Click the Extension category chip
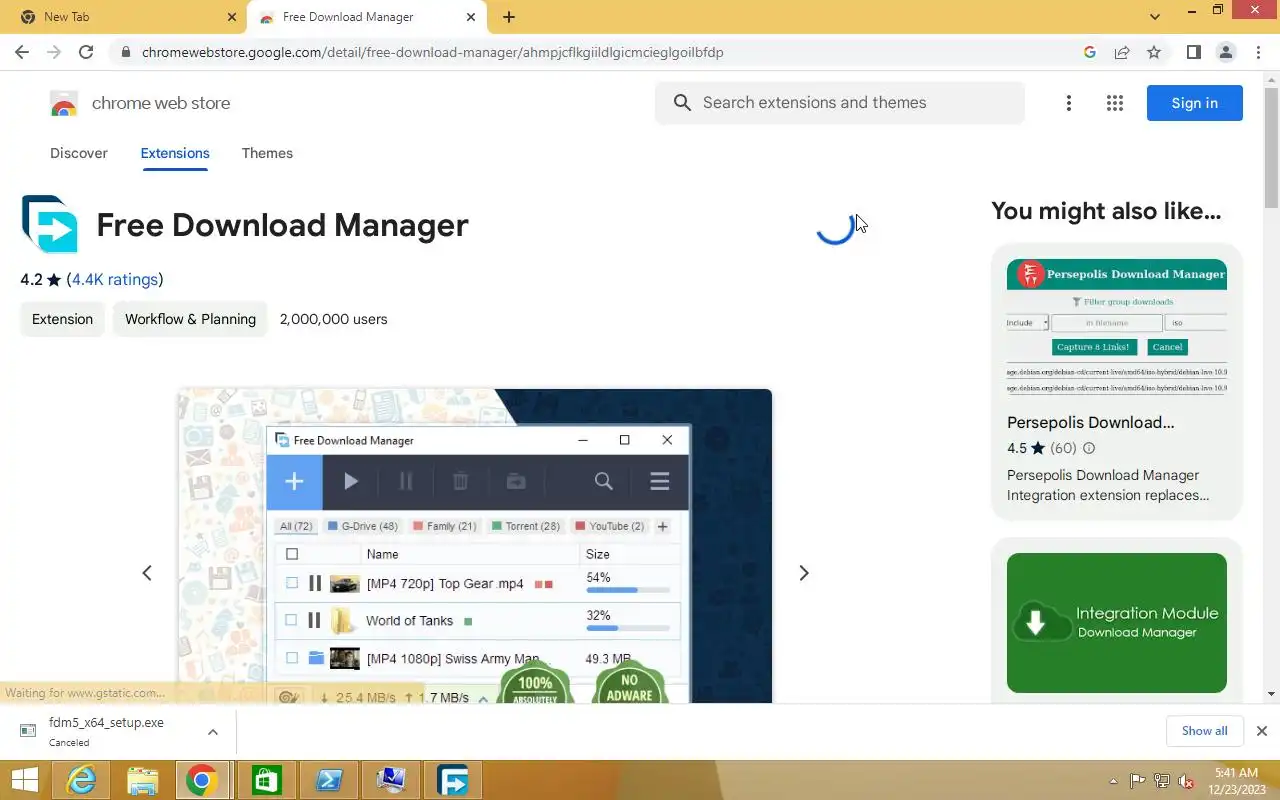This screenshot has width=1280, height=800. (62, 319)
